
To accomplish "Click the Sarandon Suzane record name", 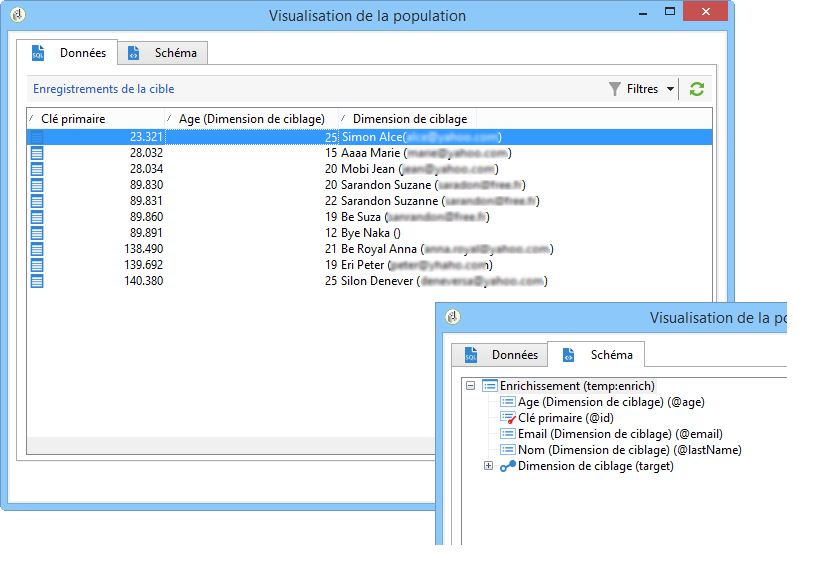I will click(386, 185).
